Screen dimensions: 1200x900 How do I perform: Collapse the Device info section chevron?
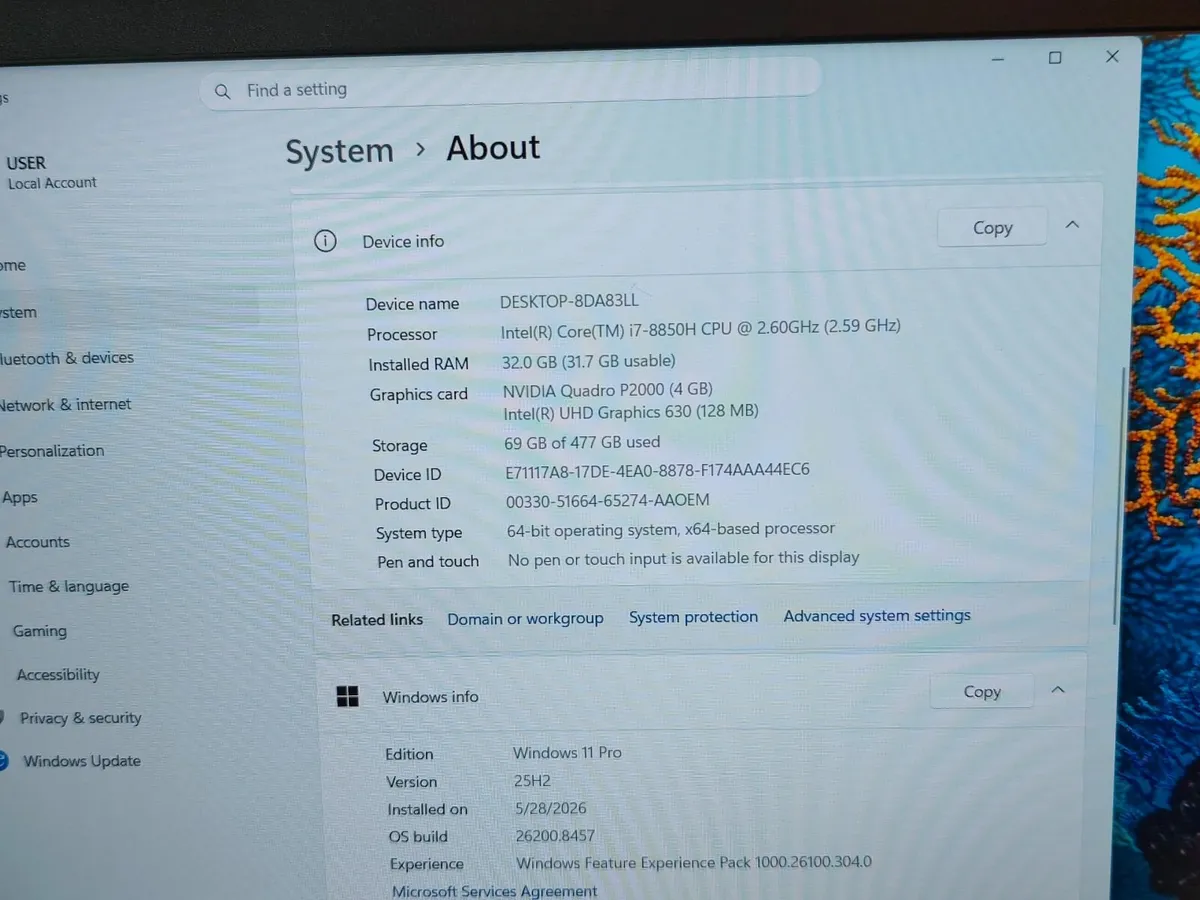(1072, 225)
